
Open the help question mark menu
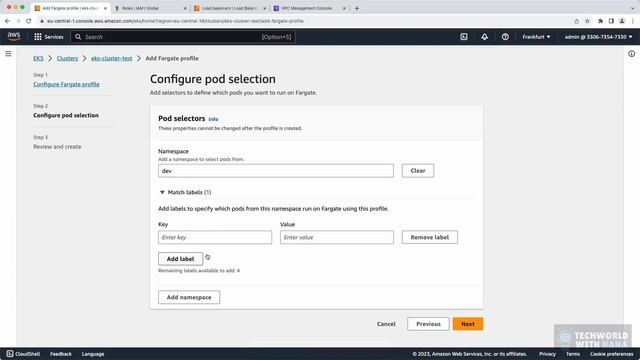tap(505, 37)
